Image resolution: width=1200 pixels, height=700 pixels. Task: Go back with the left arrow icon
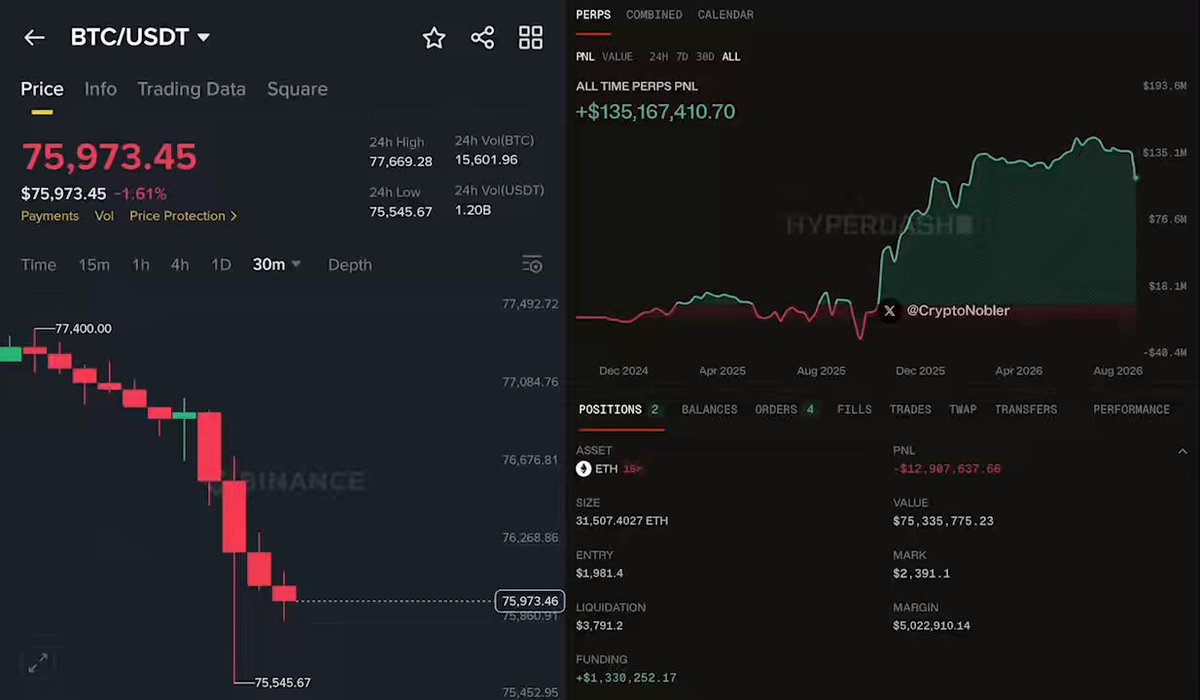pyautogui.click(x=34, y=38)
